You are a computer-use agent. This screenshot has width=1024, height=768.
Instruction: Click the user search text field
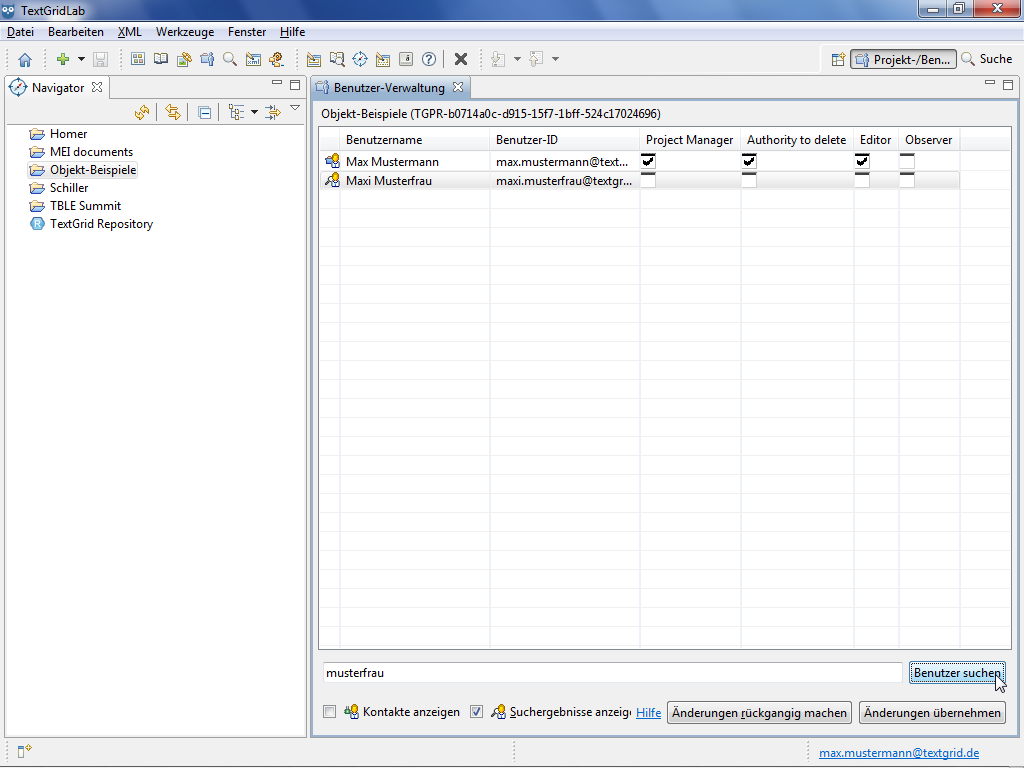tap(612, 673)
